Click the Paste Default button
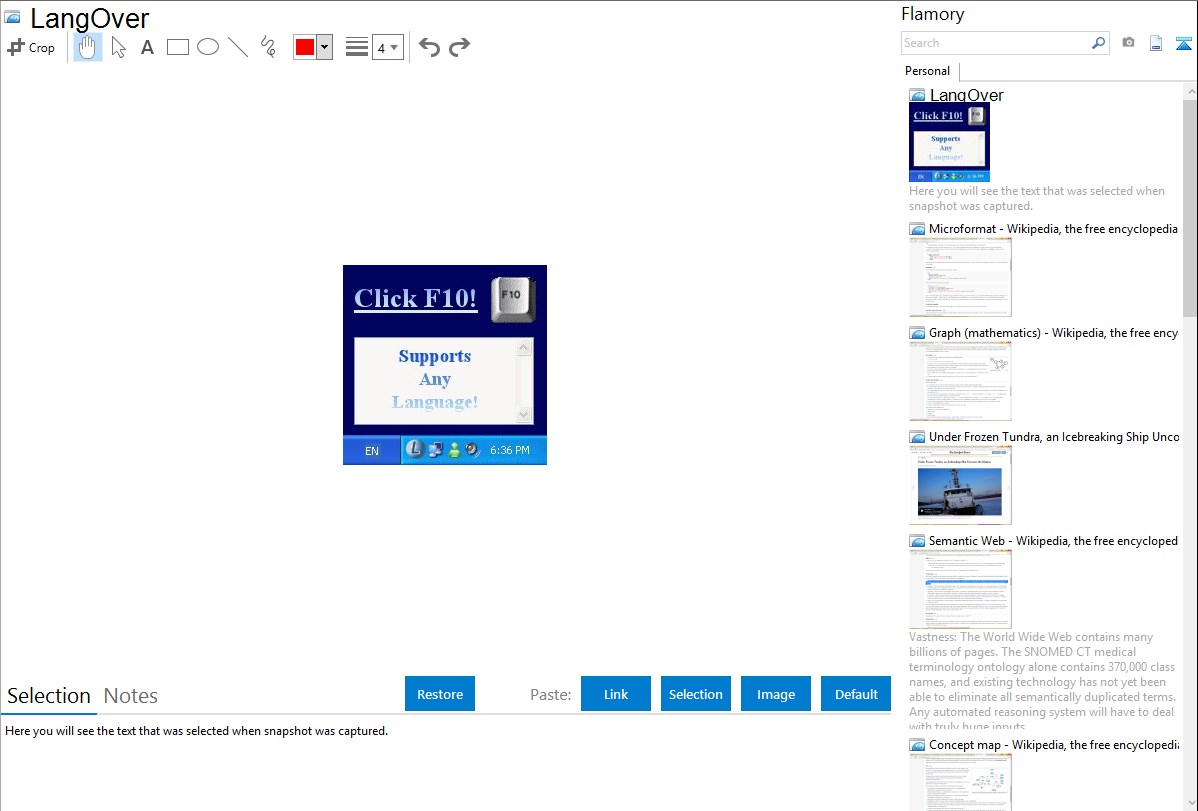Image resolution: width=1198 pixels, height=811 pixels. click(x=856, y=694)
